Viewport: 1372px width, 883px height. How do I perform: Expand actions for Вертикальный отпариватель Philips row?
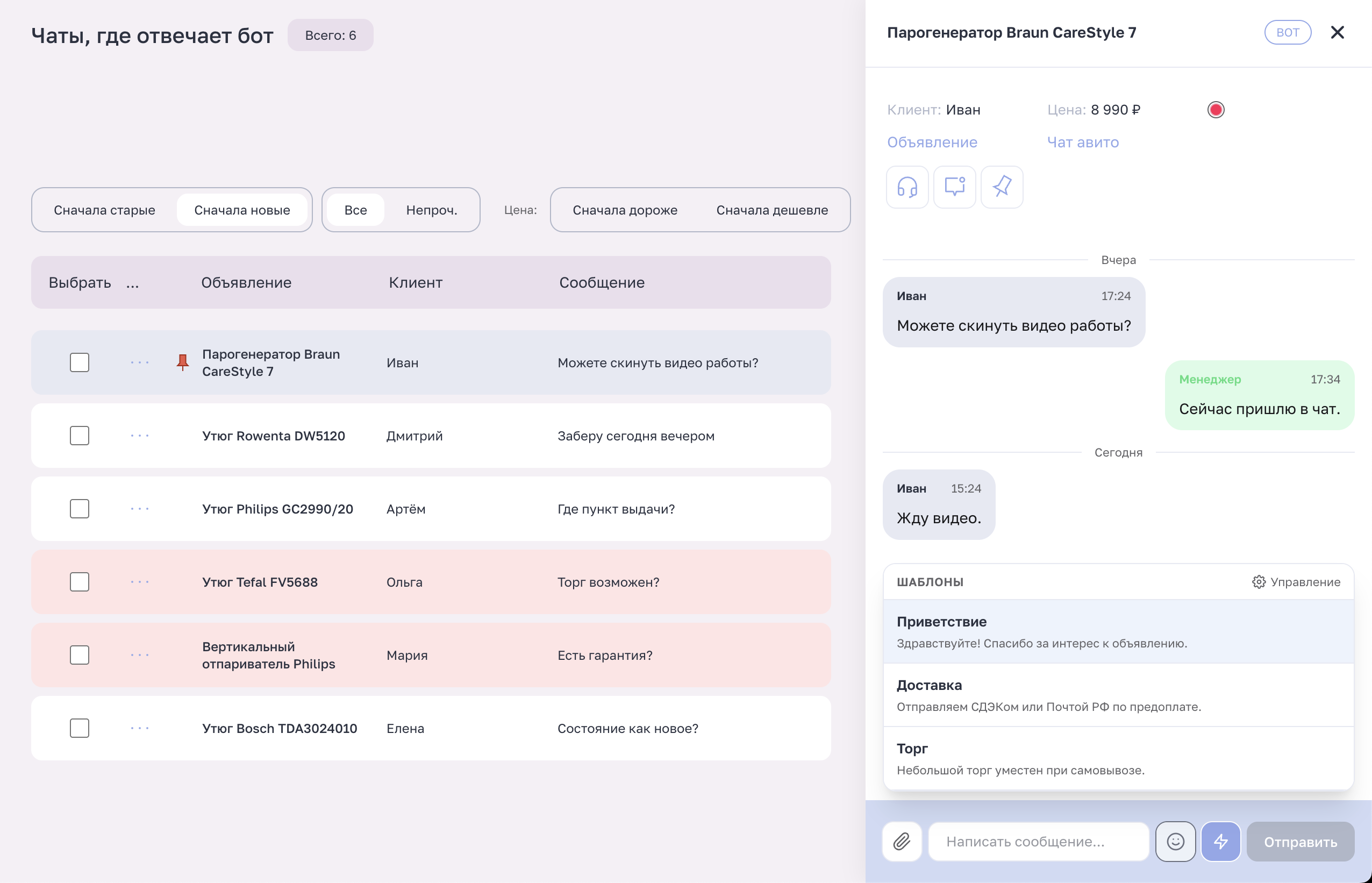click(x=139, y=655)
